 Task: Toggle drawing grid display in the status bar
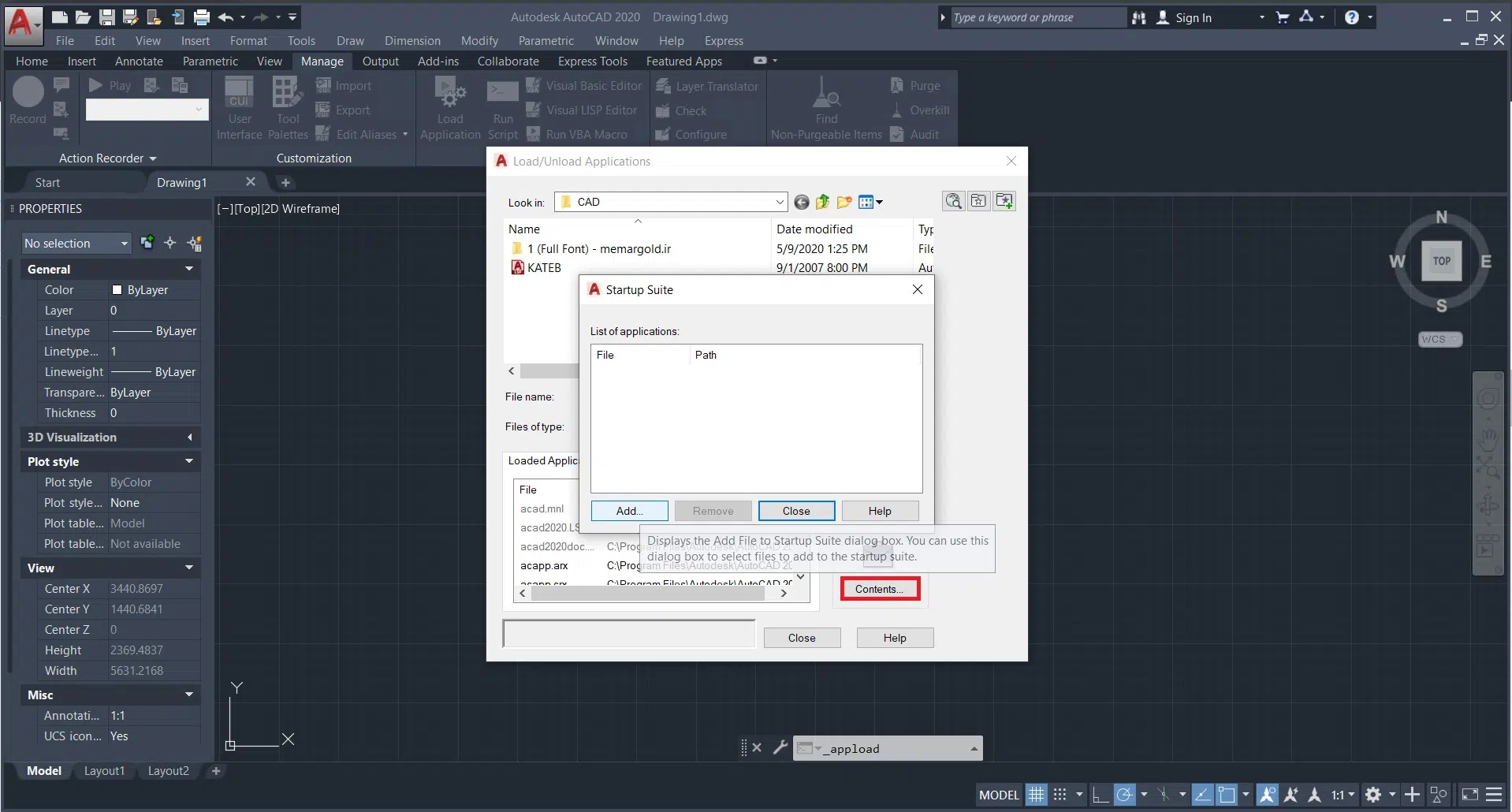(1036, 795)
